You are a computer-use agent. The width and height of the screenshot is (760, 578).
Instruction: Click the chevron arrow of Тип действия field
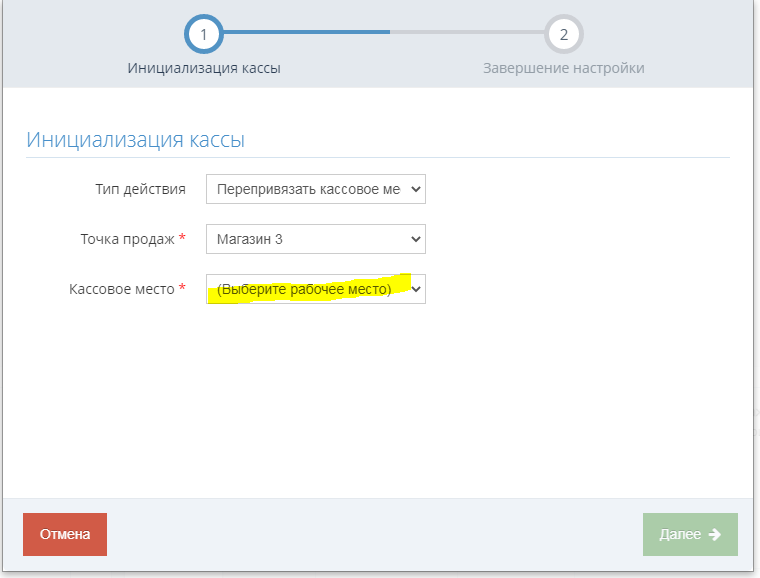[x=415, y=189]
